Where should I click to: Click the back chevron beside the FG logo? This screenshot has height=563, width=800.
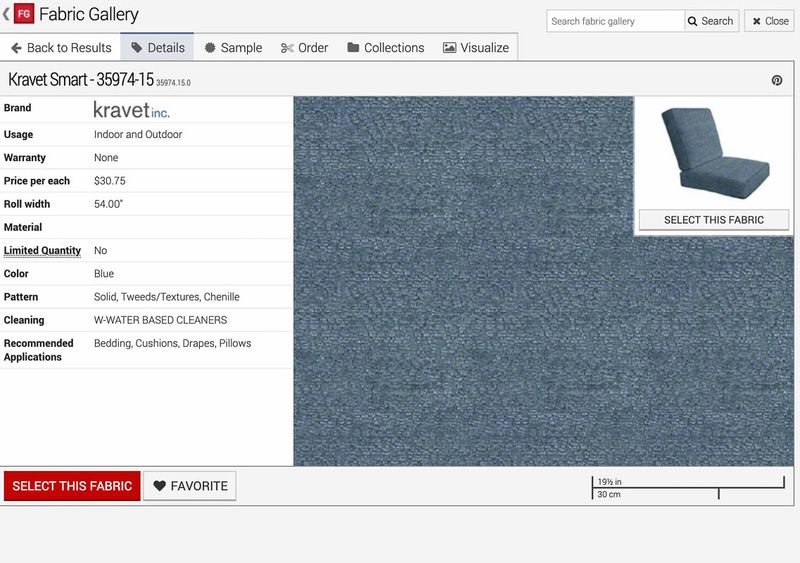(6, 14)
